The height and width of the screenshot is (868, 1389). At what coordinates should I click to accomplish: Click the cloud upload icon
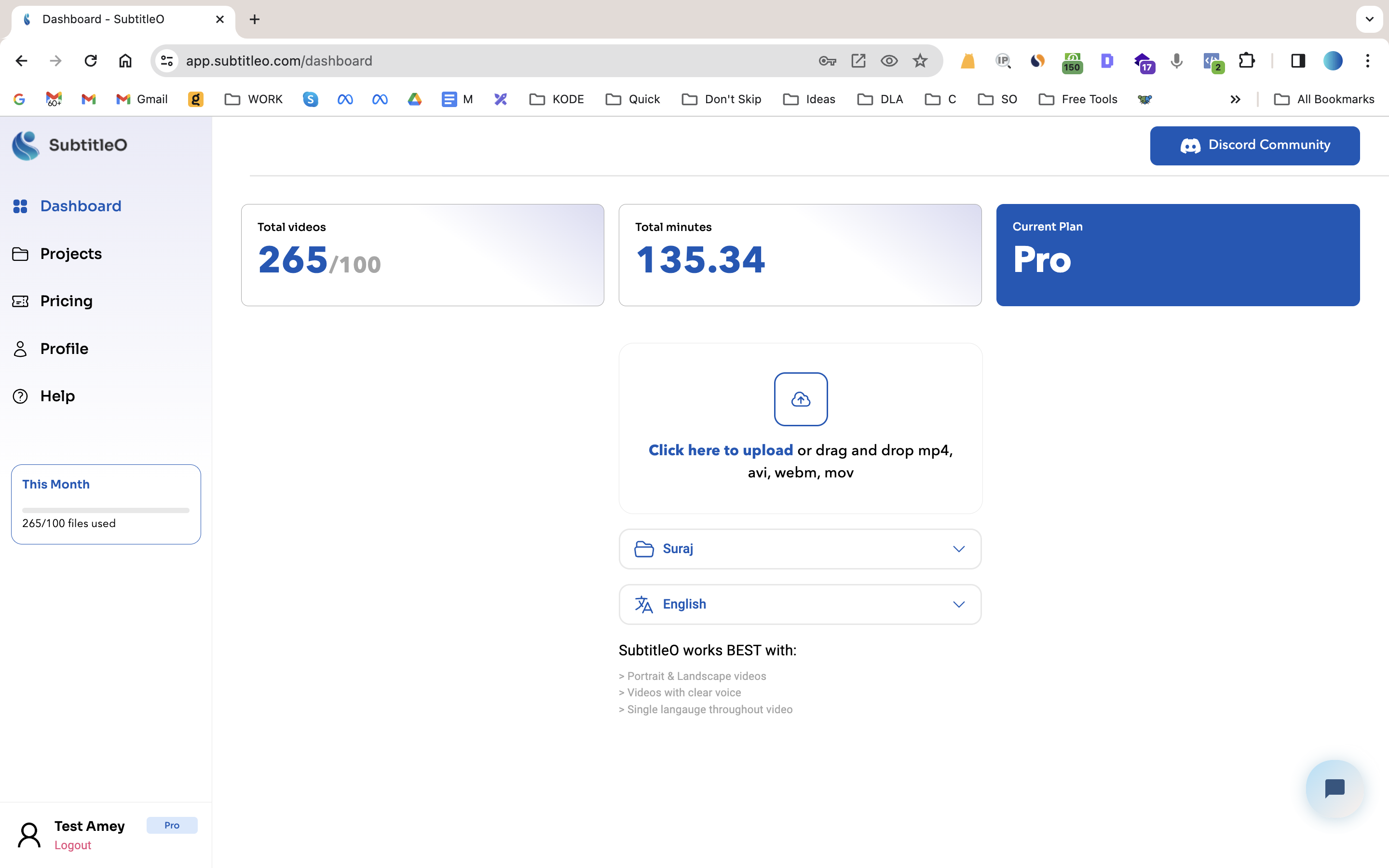pyautogui.click(x=801, y=400)
